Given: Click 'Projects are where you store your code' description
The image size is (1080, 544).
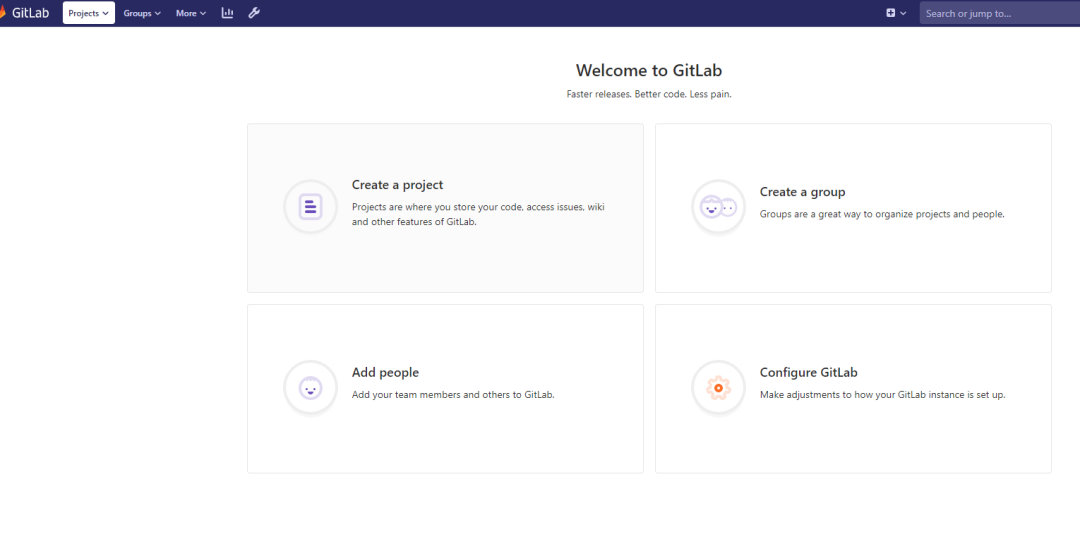Looking at the screenshot, I should click(478, 214).
